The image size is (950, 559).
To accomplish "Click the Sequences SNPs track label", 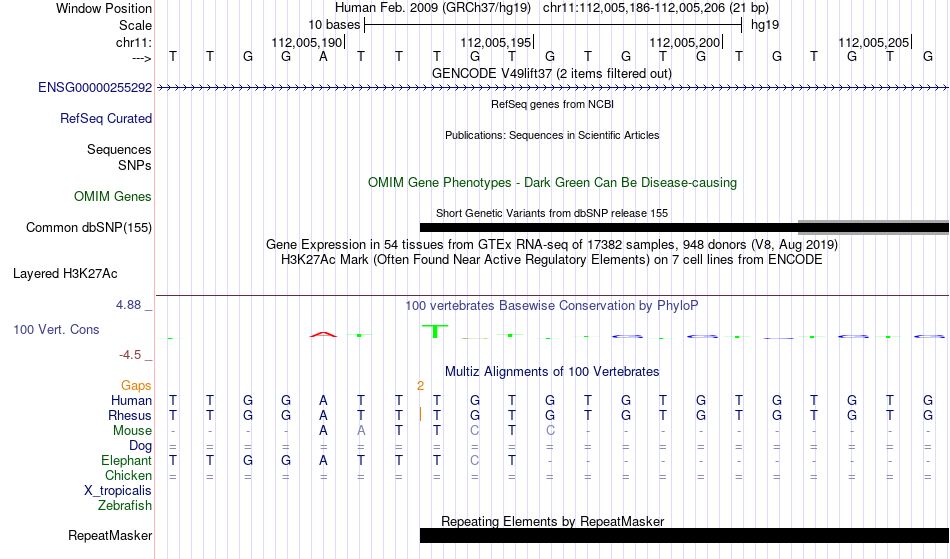I will (119, 157).
